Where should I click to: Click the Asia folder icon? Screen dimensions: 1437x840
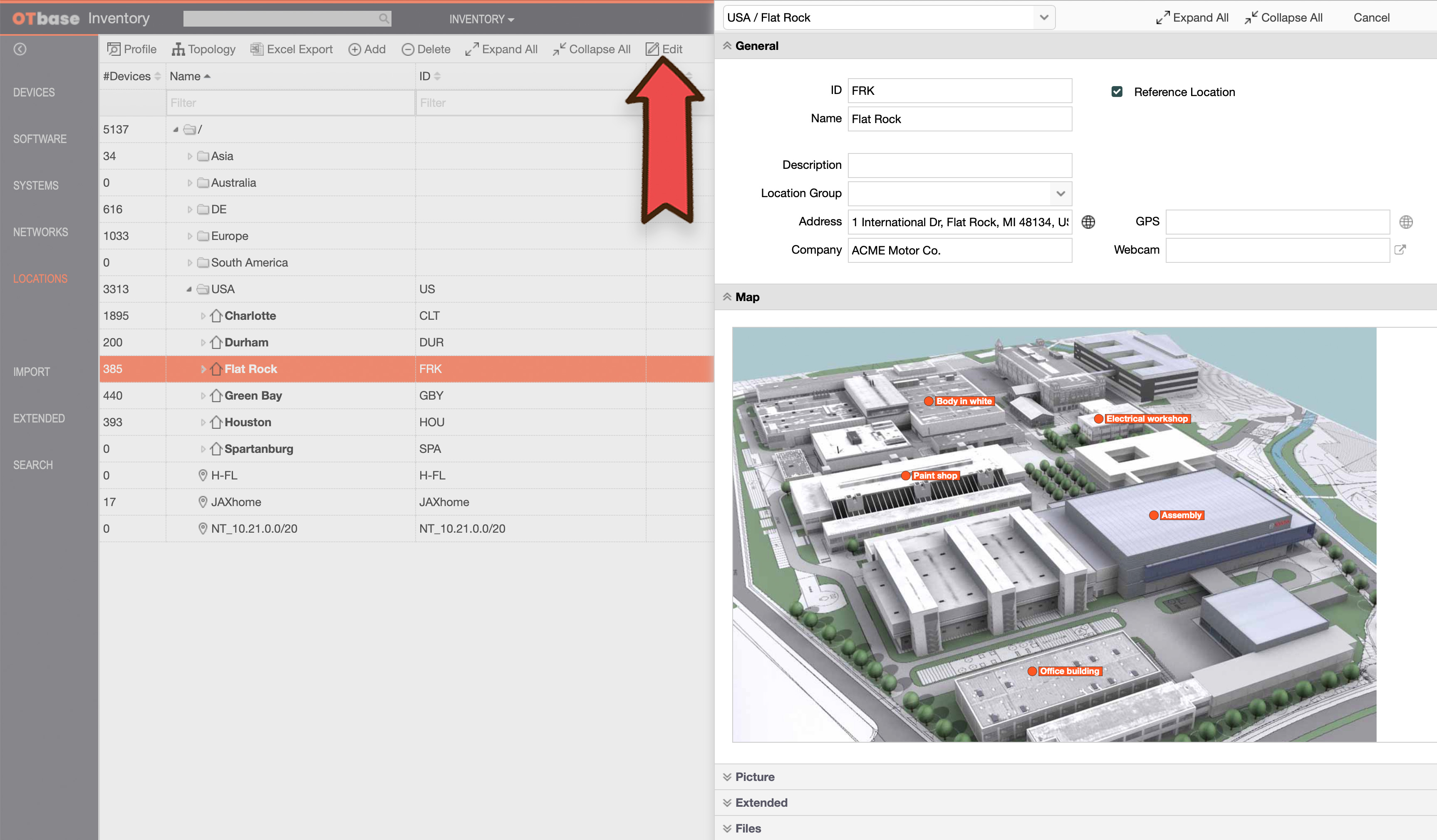point(203,156)
